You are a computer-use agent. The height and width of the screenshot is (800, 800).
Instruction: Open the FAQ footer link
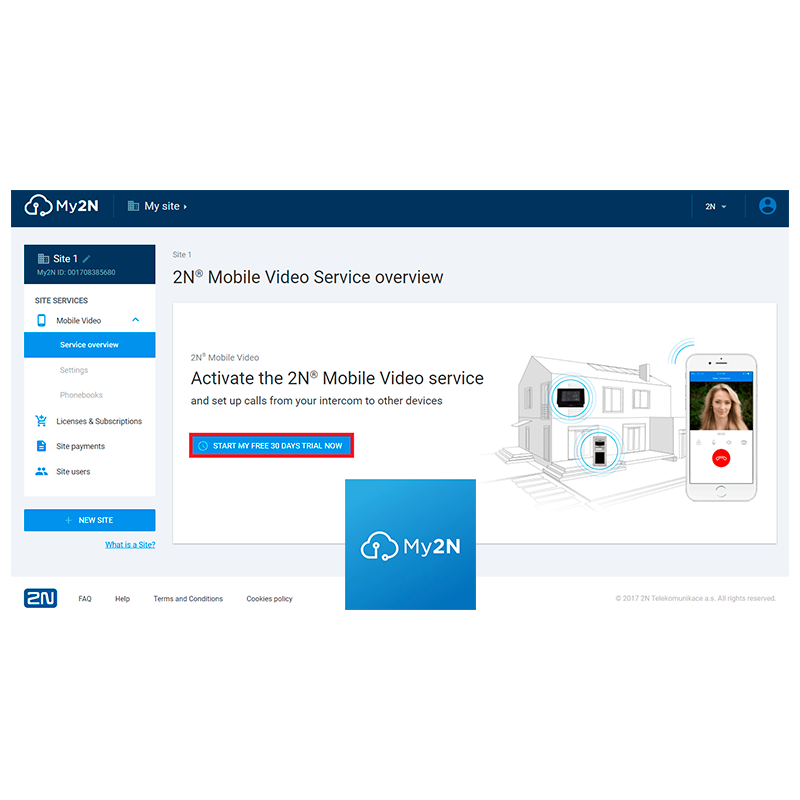pos(85,599)
